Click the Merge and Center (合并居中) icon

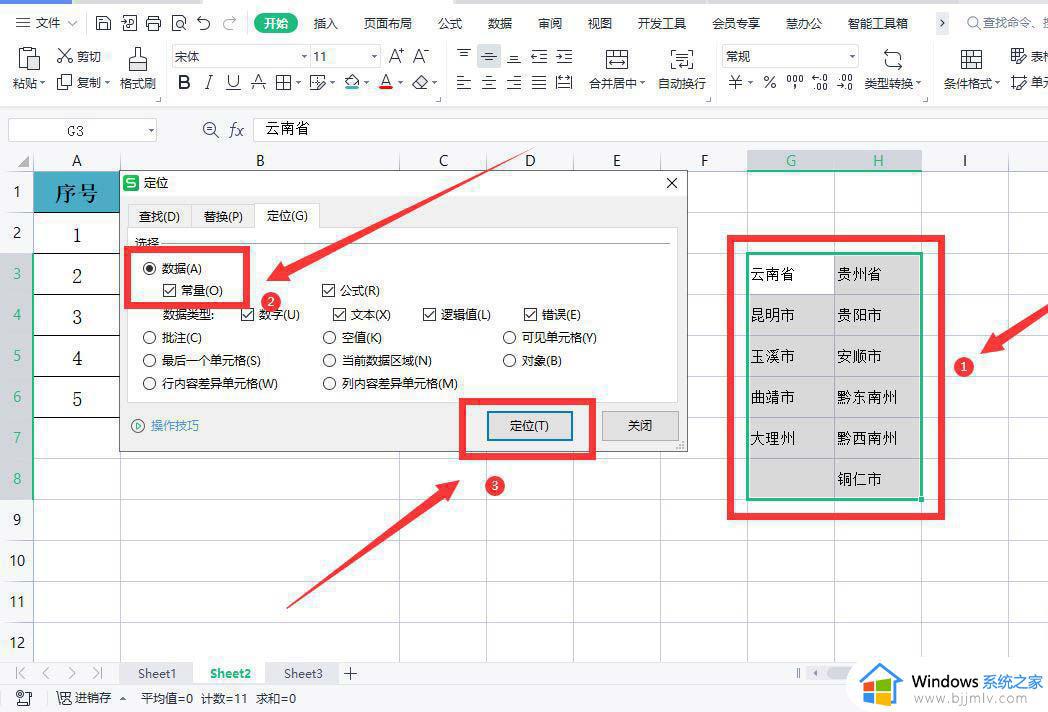click(616, 60)
